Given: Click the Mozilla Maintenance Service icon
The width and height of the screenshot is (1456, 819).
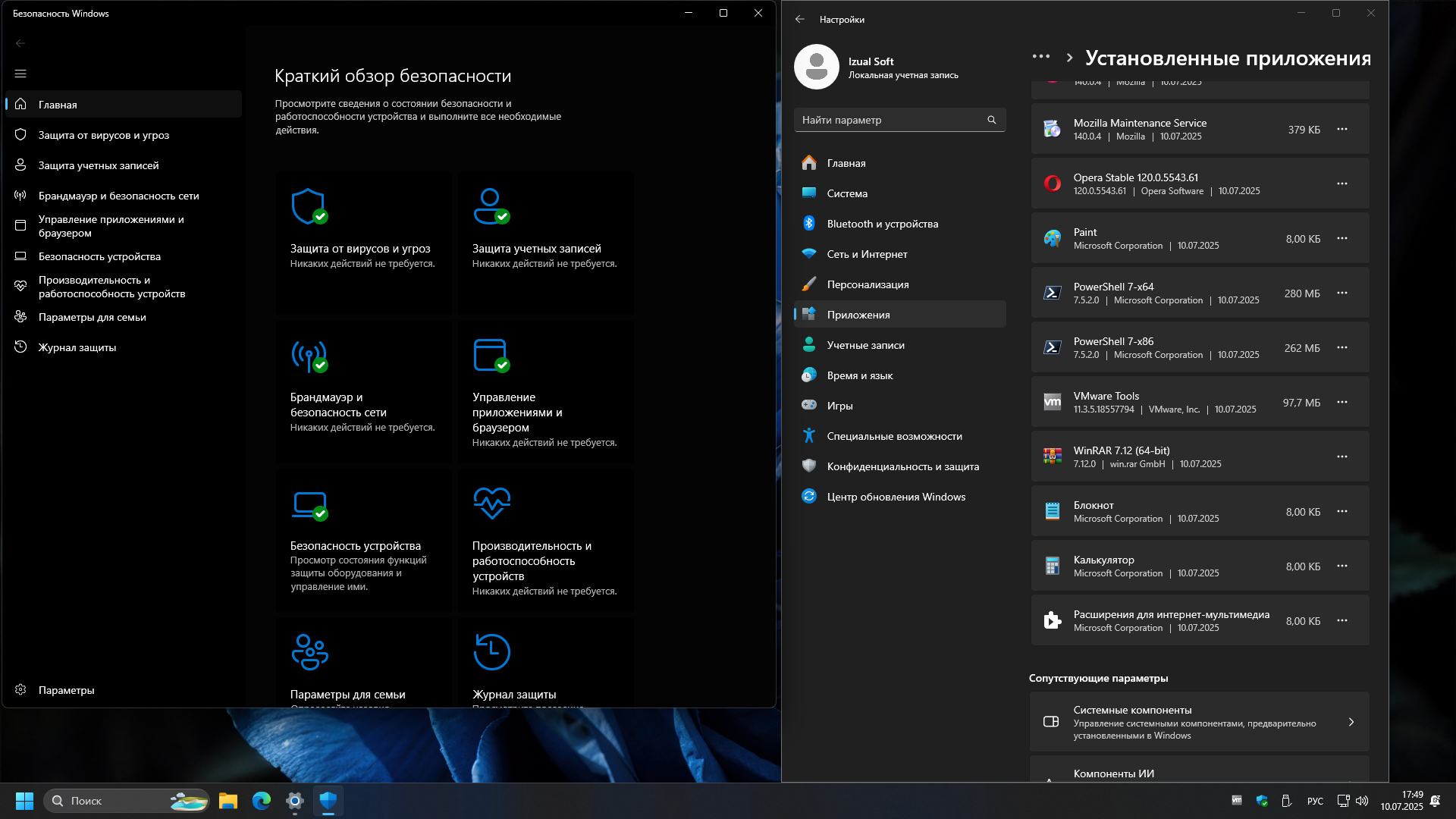Looking at the screenshot, I should pyautogui.click(x=1052, y=129).
